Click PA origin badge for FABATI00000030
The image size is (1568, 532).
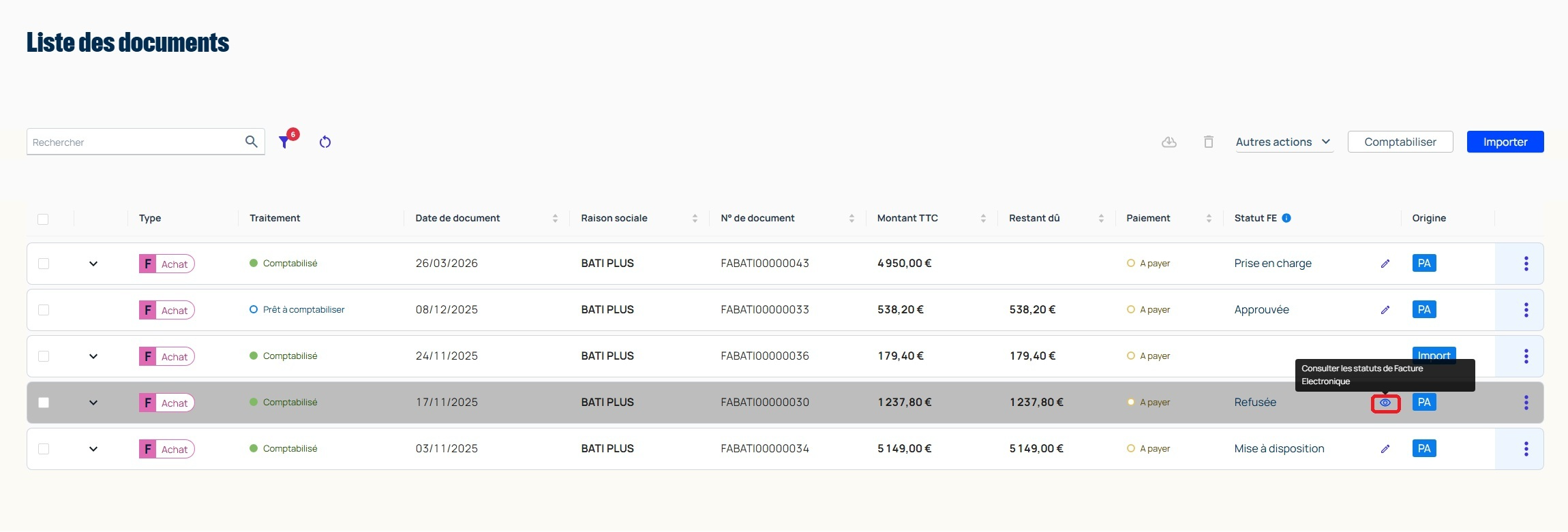tap(1424, 403)
